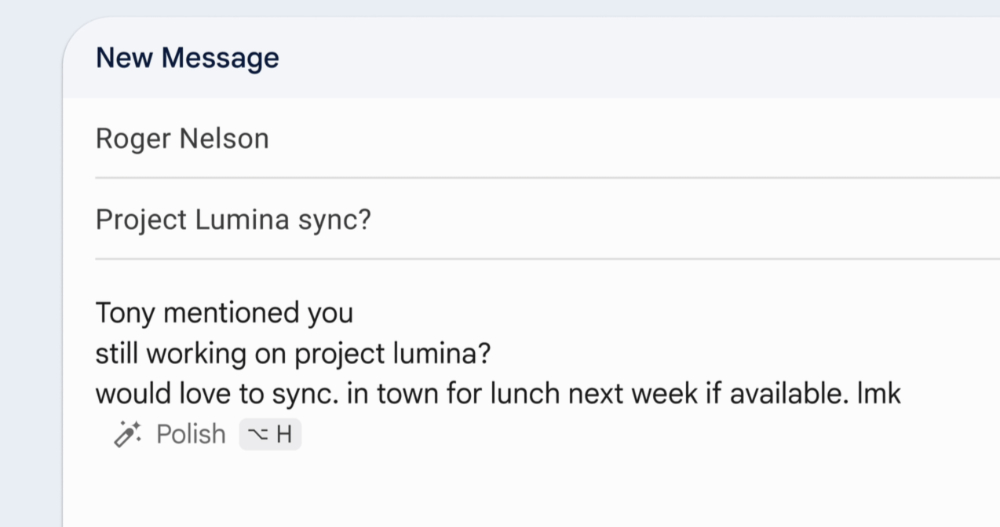Image resolution: width=1000 pixels, height=527 pixels.
Task: Place cursor after 'you' on first body line
Action: point(353,313)
